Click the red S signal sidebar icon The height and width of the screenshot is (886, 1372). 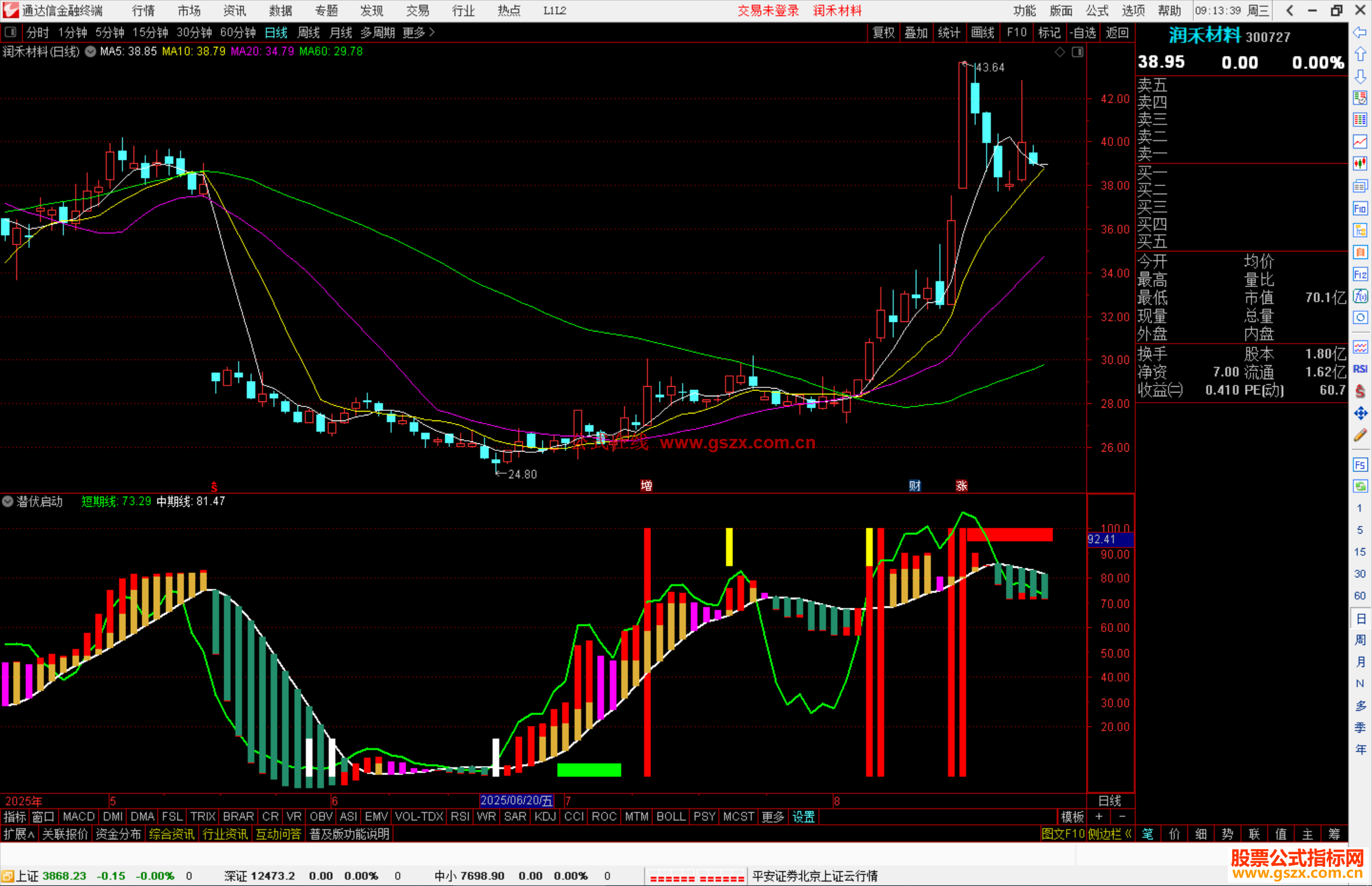click(x=1360, y=391)
